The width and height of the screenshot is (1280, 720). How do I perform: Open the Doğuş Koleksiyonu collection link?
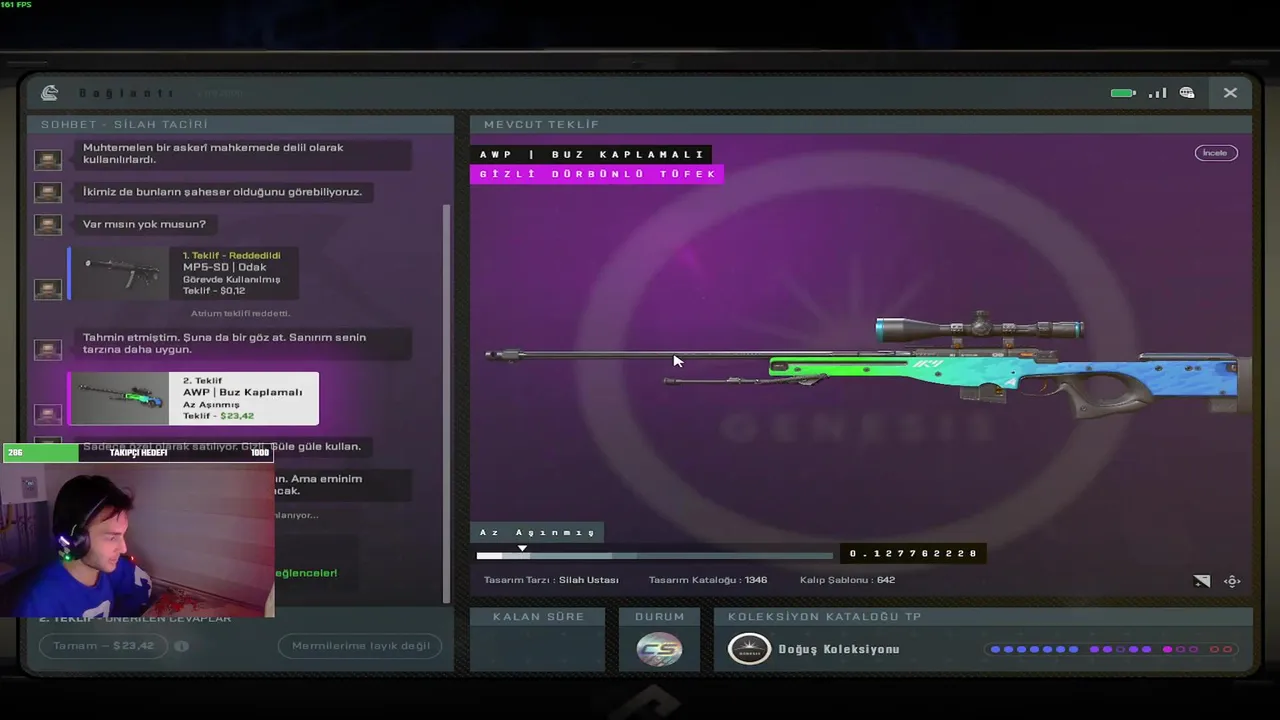(839, 649)
